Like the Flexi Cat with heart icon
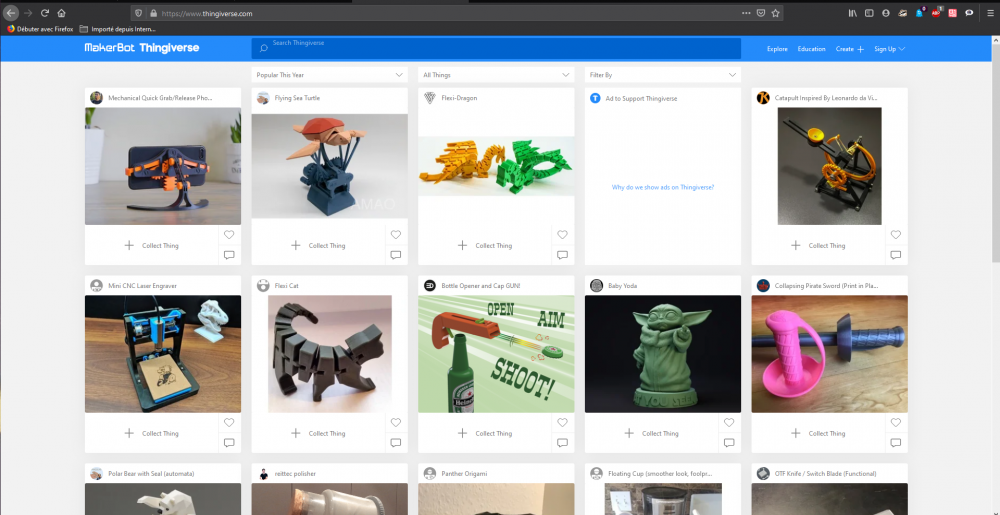1000x515 pixels. (x=395, y=423)
